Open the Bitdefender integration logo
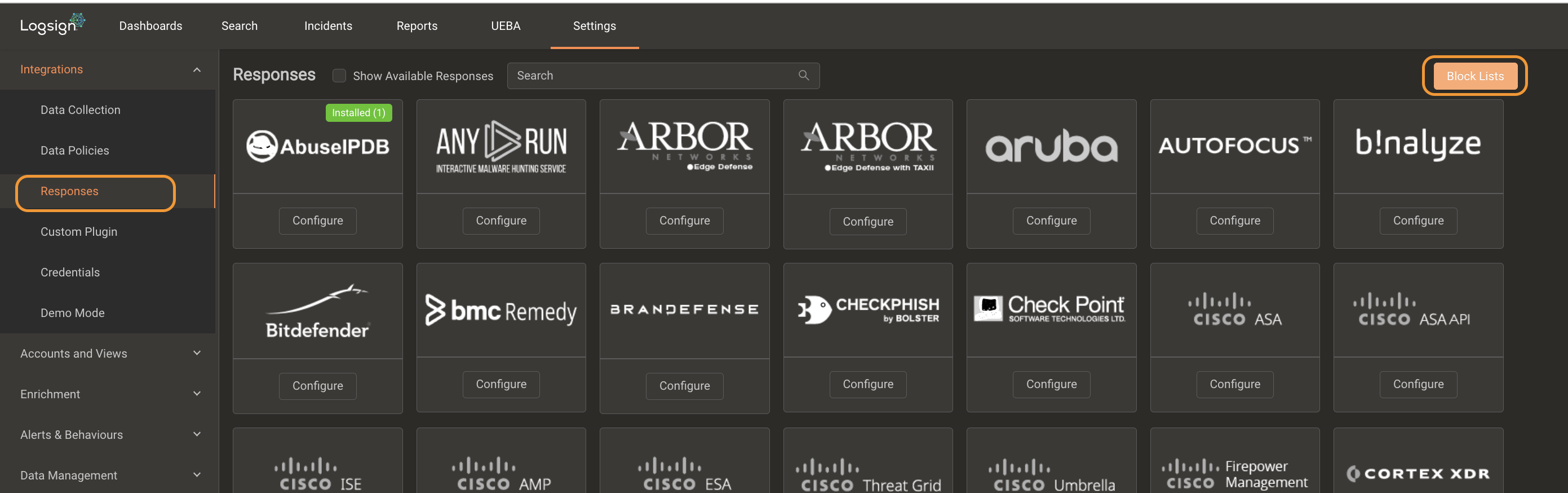The width and height of the screenshot is (1568, 493). tap(317, 311)
